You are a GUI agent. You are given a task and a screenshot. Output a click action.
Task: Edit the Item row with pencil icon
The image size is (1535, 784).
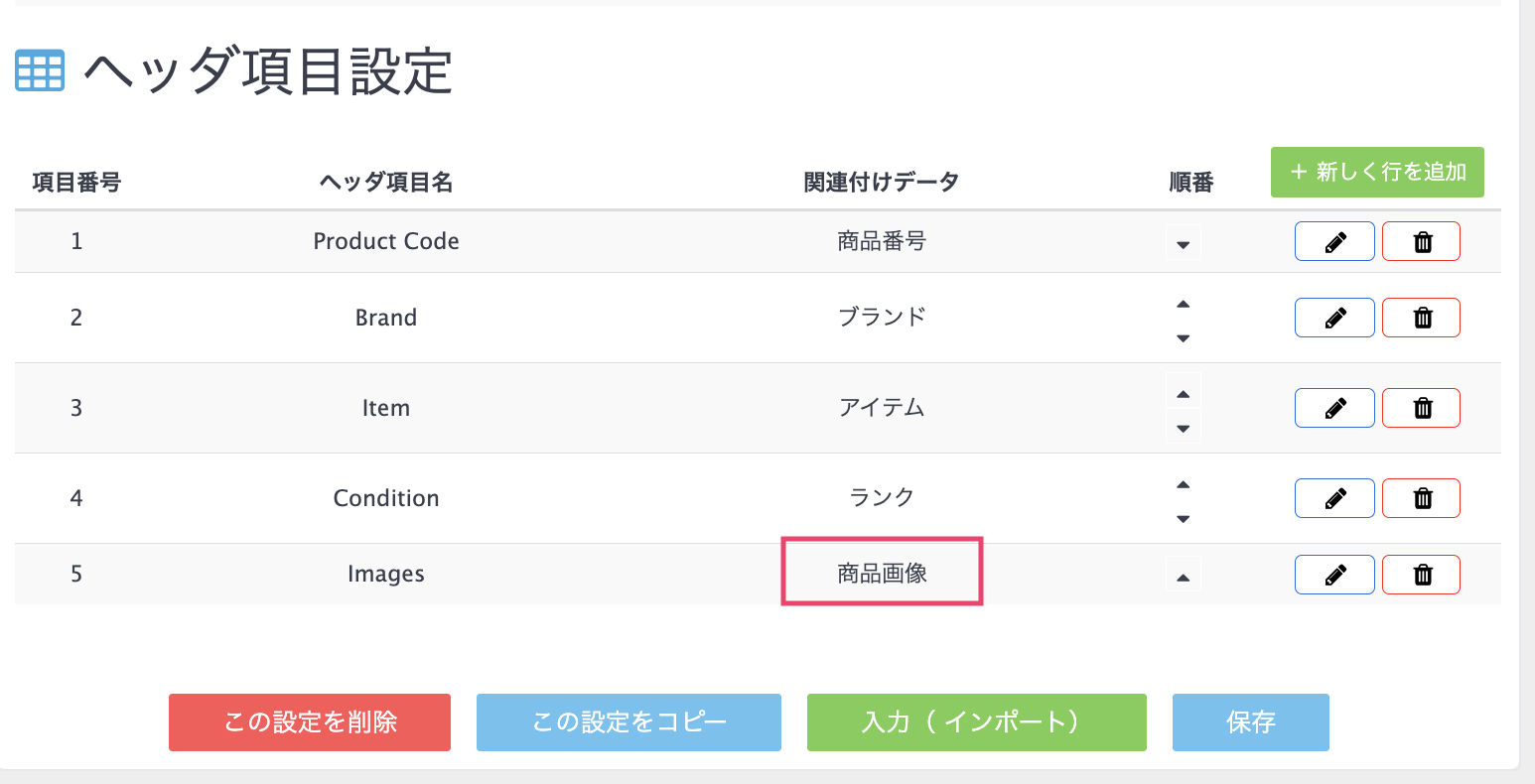coord(1334,408)
